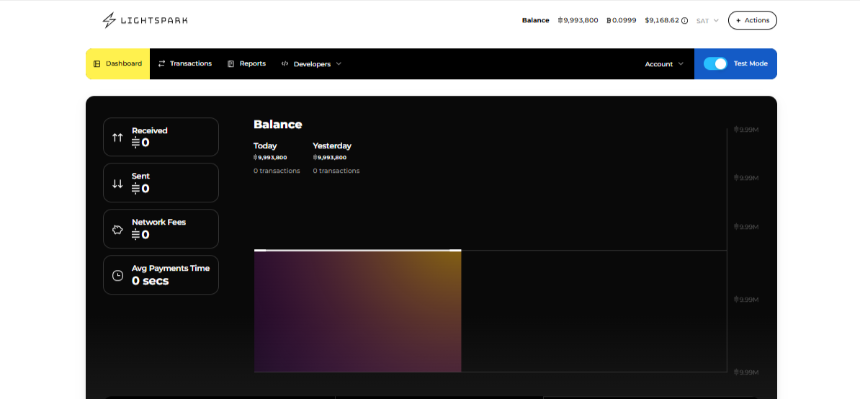Select the Received stat card

161,137
